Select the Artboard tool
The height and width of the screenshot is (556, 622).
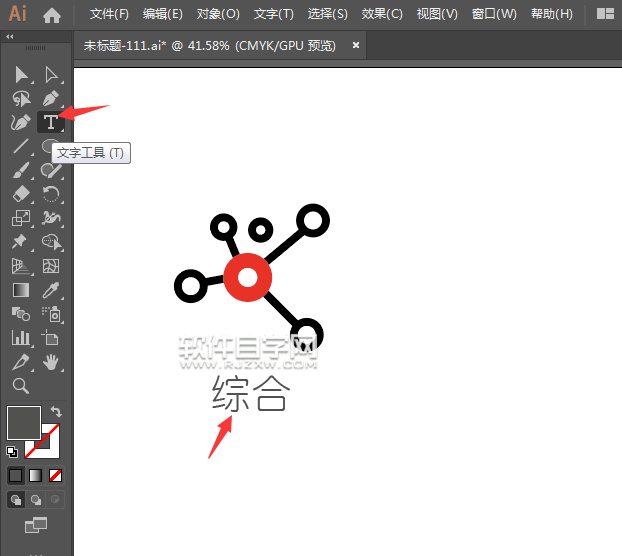(x=51, y=338)
